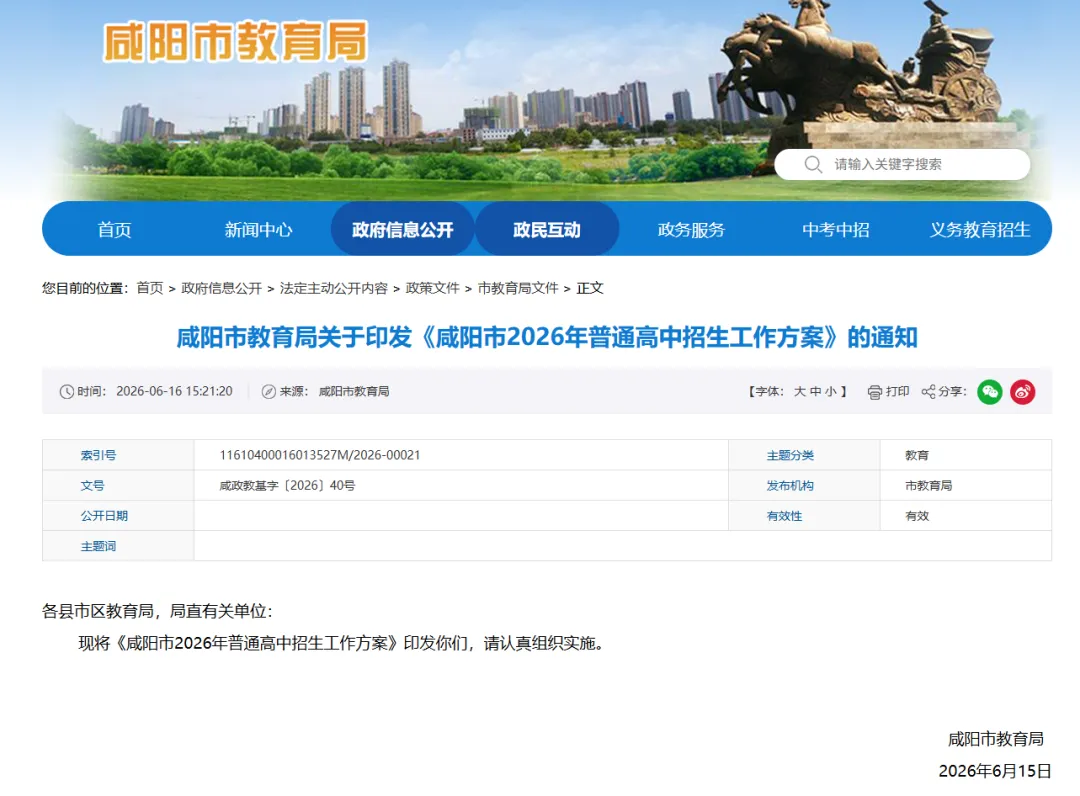Go to 法定主动公开内容 in the breadcrumb
The image size is (1080, 796).
click(333, 288)
